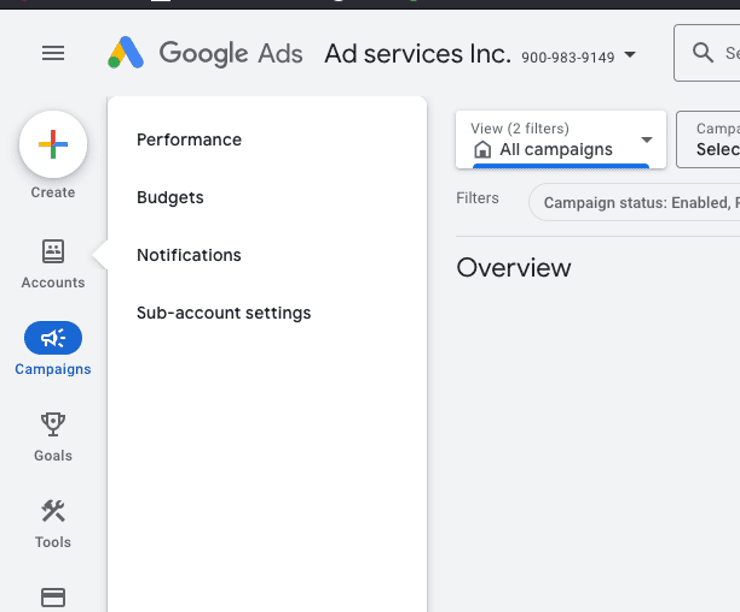The width and height of the screenshot is (740, 612).
Task: Open the Tools wrench section
Action: click(53, 523)
